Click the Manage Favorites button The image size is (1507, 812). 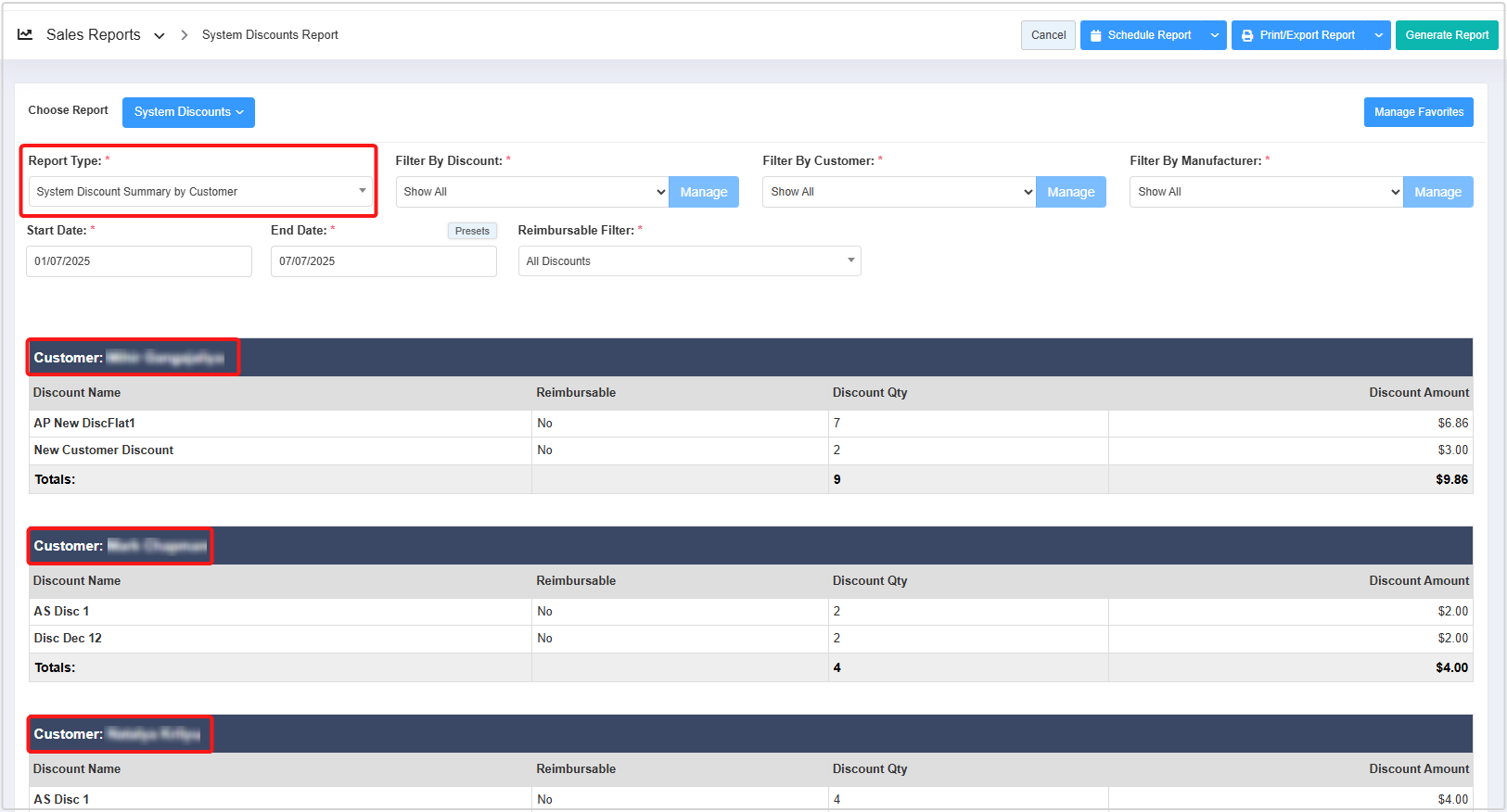(1418, 112)
